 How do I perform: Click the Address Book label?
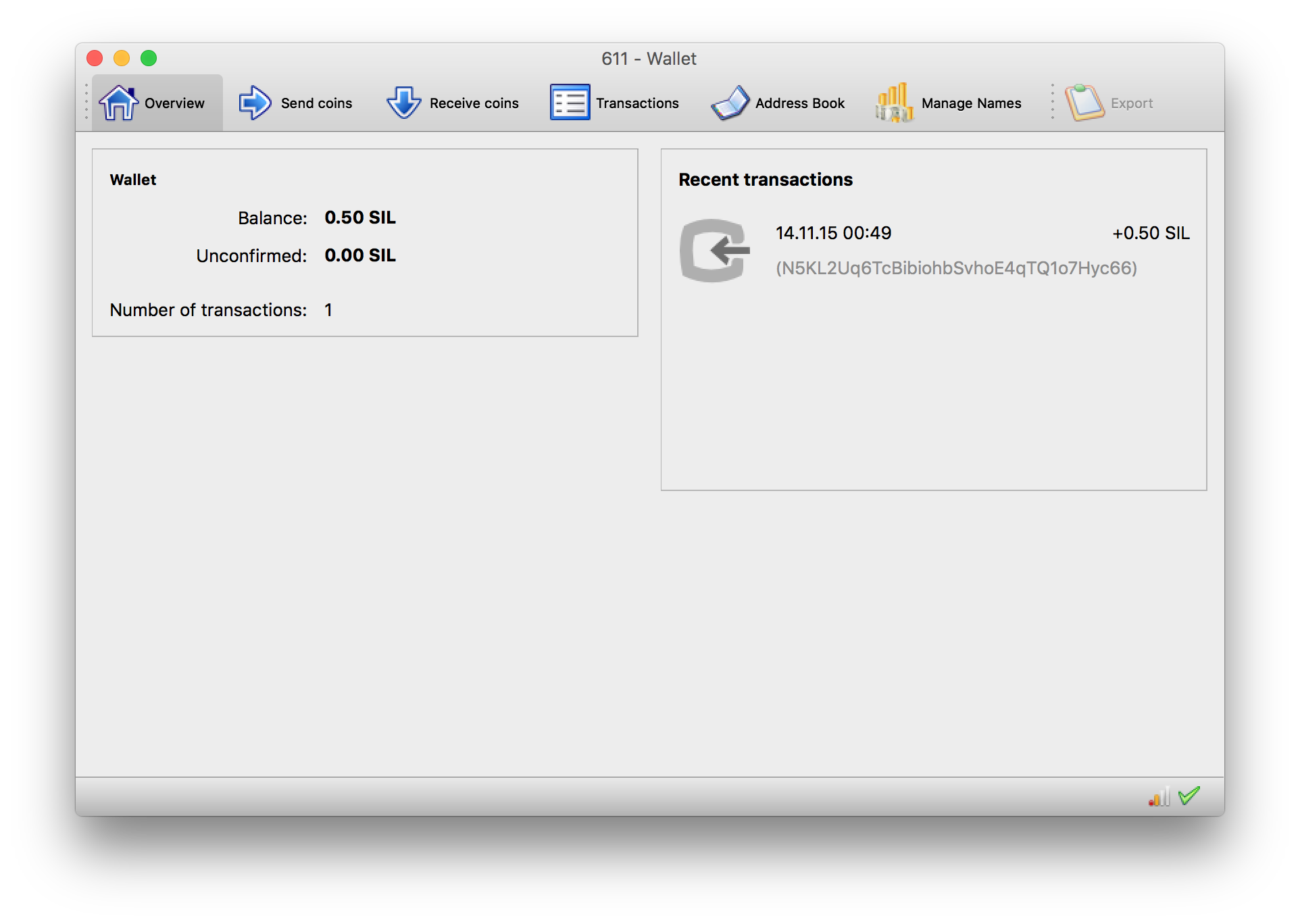[800, 103]
